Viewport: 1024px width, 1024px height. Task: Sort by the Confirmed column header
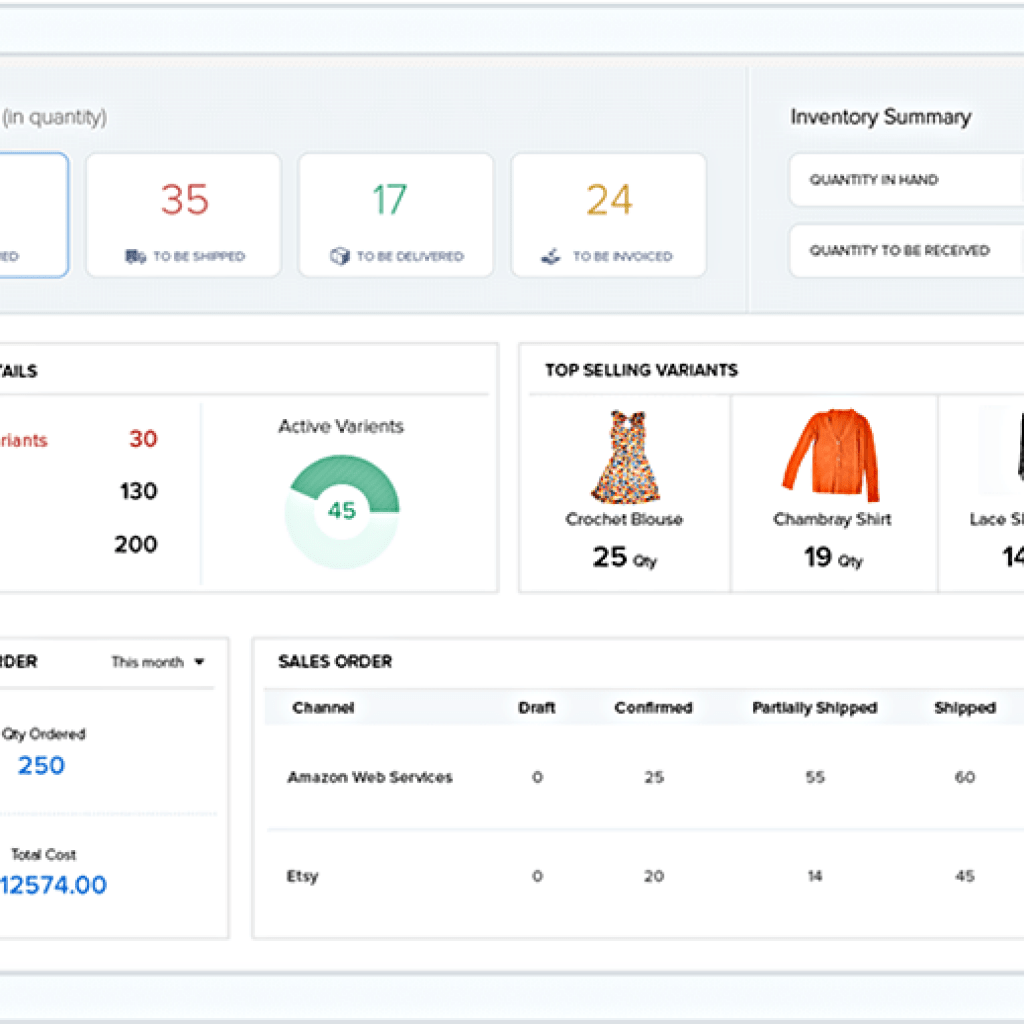[653, 707]
